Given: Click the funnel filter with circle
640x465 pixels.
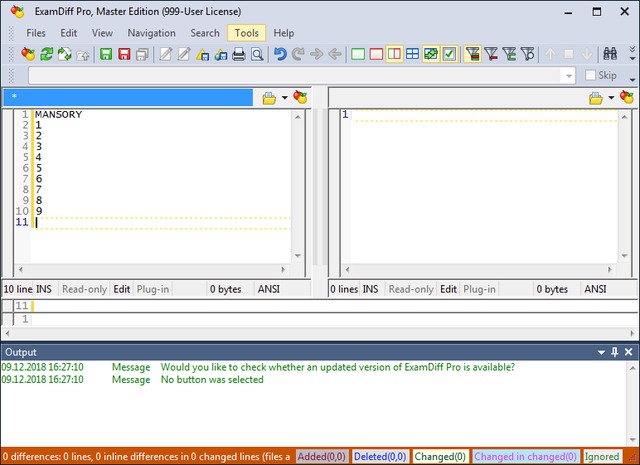Looking at the screenshot, I should tap(527, 54).
